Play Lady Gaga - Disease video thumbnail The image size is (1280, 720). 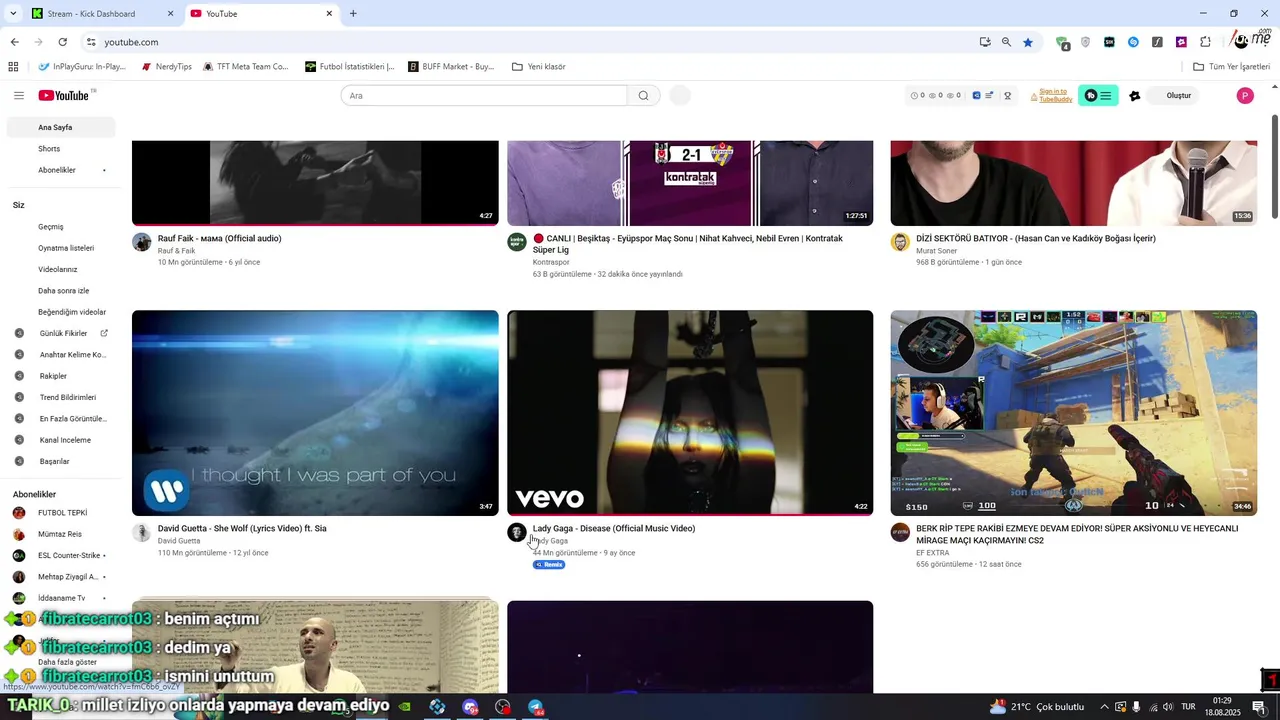point(690,413)
